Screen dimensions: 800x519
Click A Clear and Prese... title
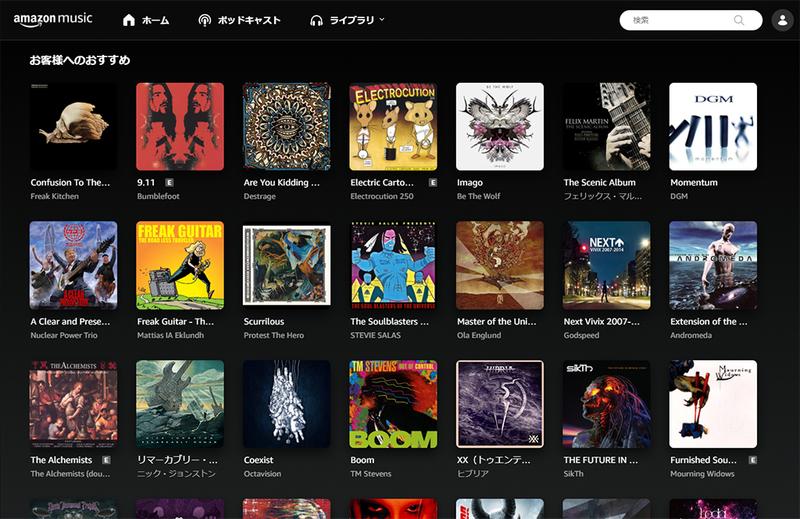pyautogui.click(x=70, y=322)
